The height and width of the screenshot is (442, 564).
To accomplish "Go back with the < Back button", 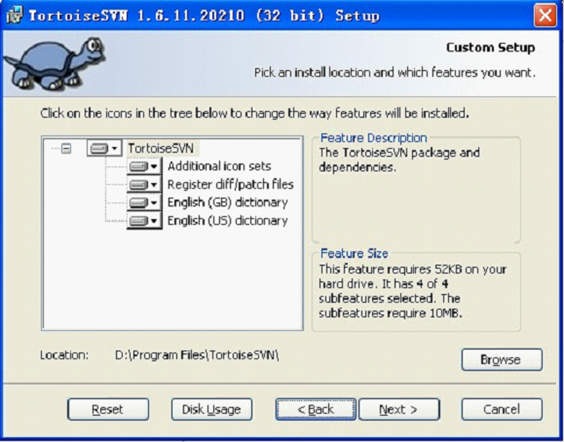I will point(316,409).
